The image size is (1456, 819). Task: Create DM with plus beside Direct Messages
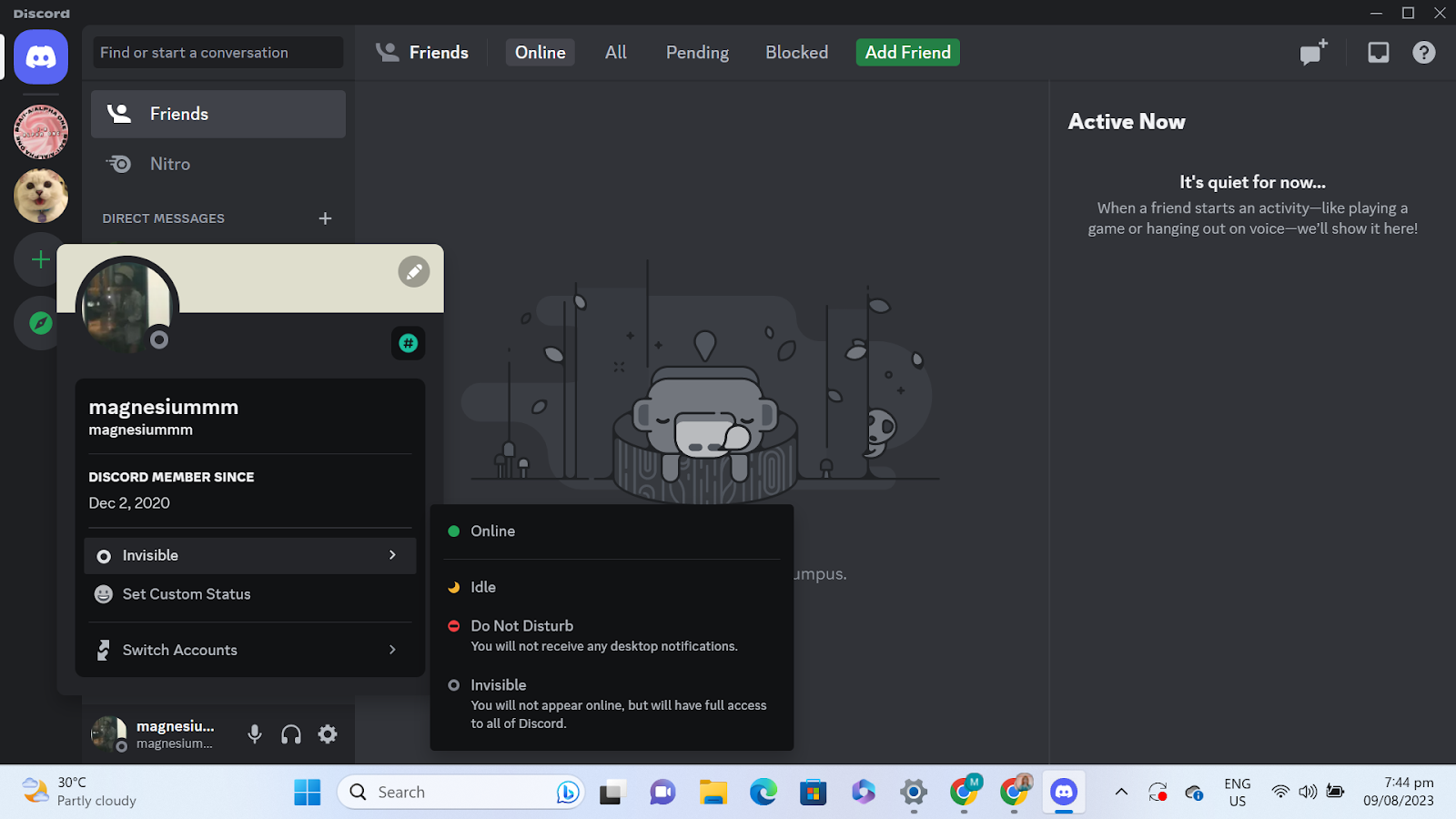click(325, 218)
